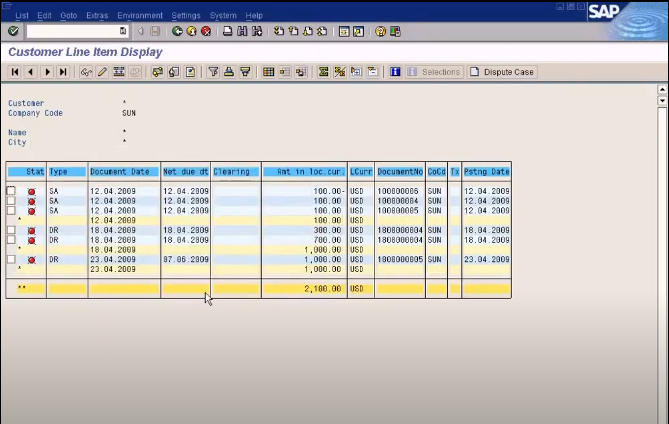The image size is (669, 424).
Task: Click the Clearing column header
Action: [236, 171]
